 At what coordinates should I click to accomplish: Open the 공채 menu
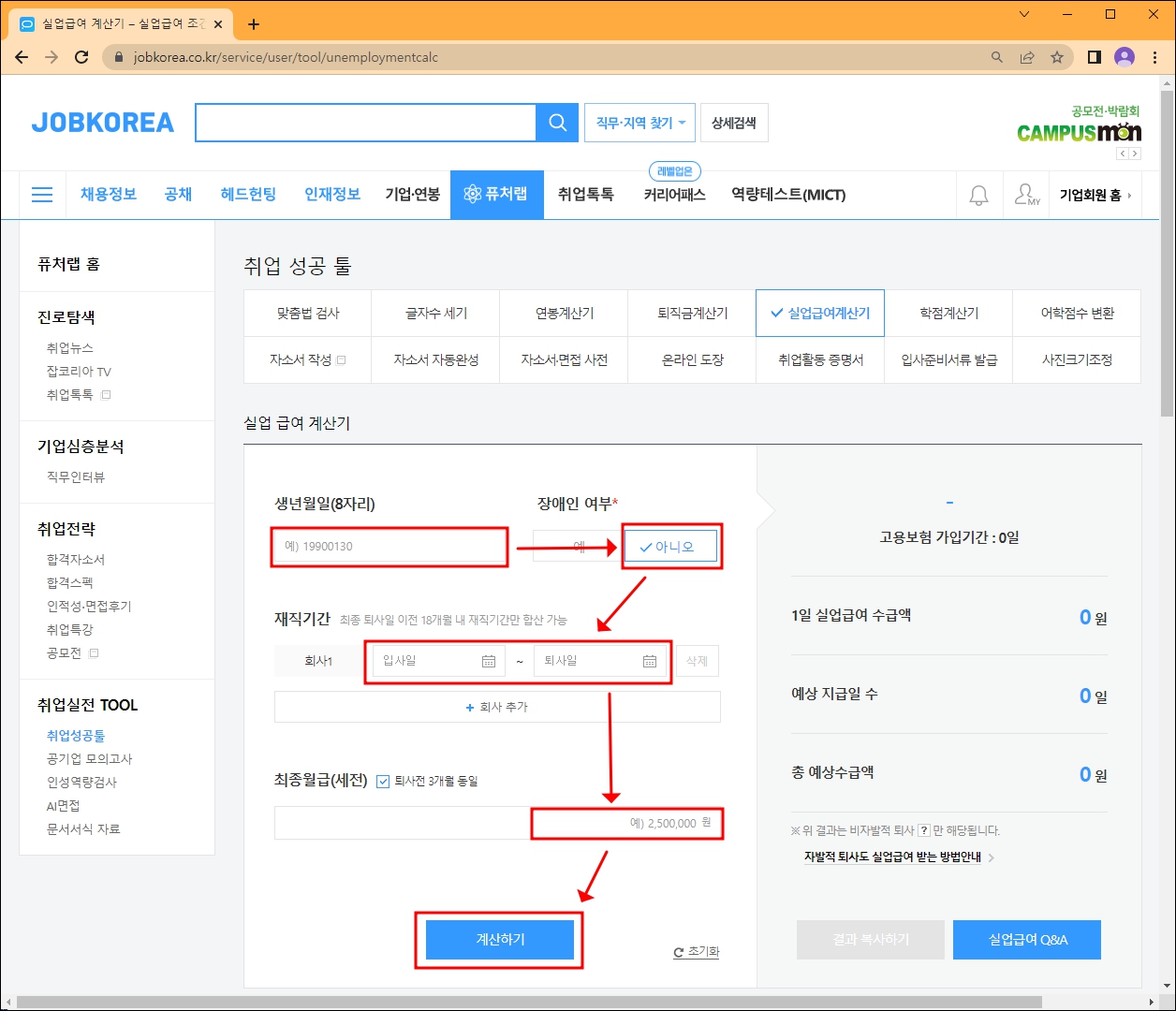[178, 194]
